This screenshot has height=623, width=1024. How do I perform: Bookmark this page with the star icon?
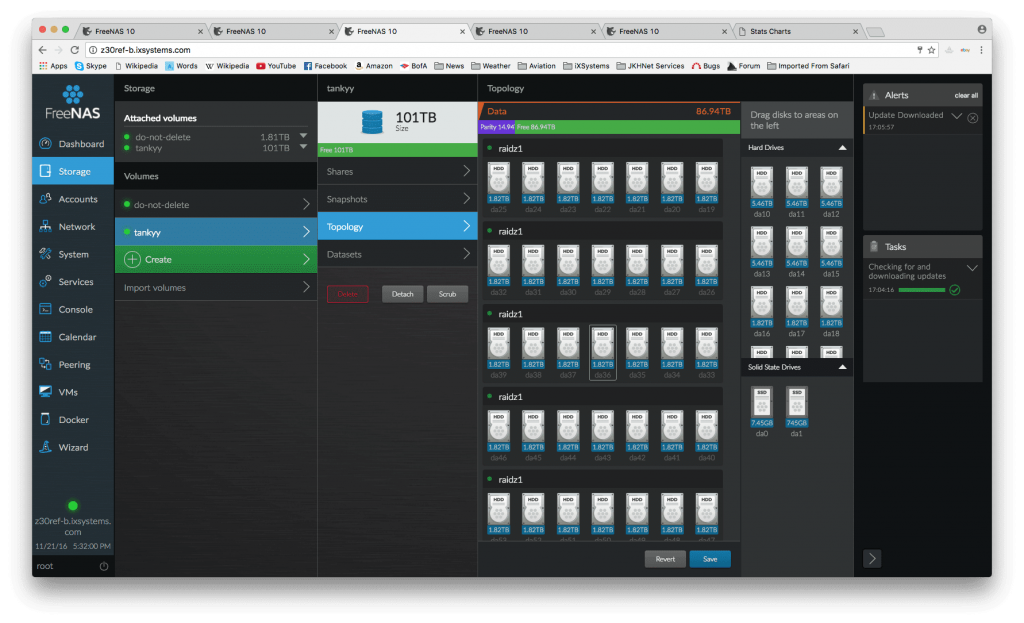pos(931,50)
